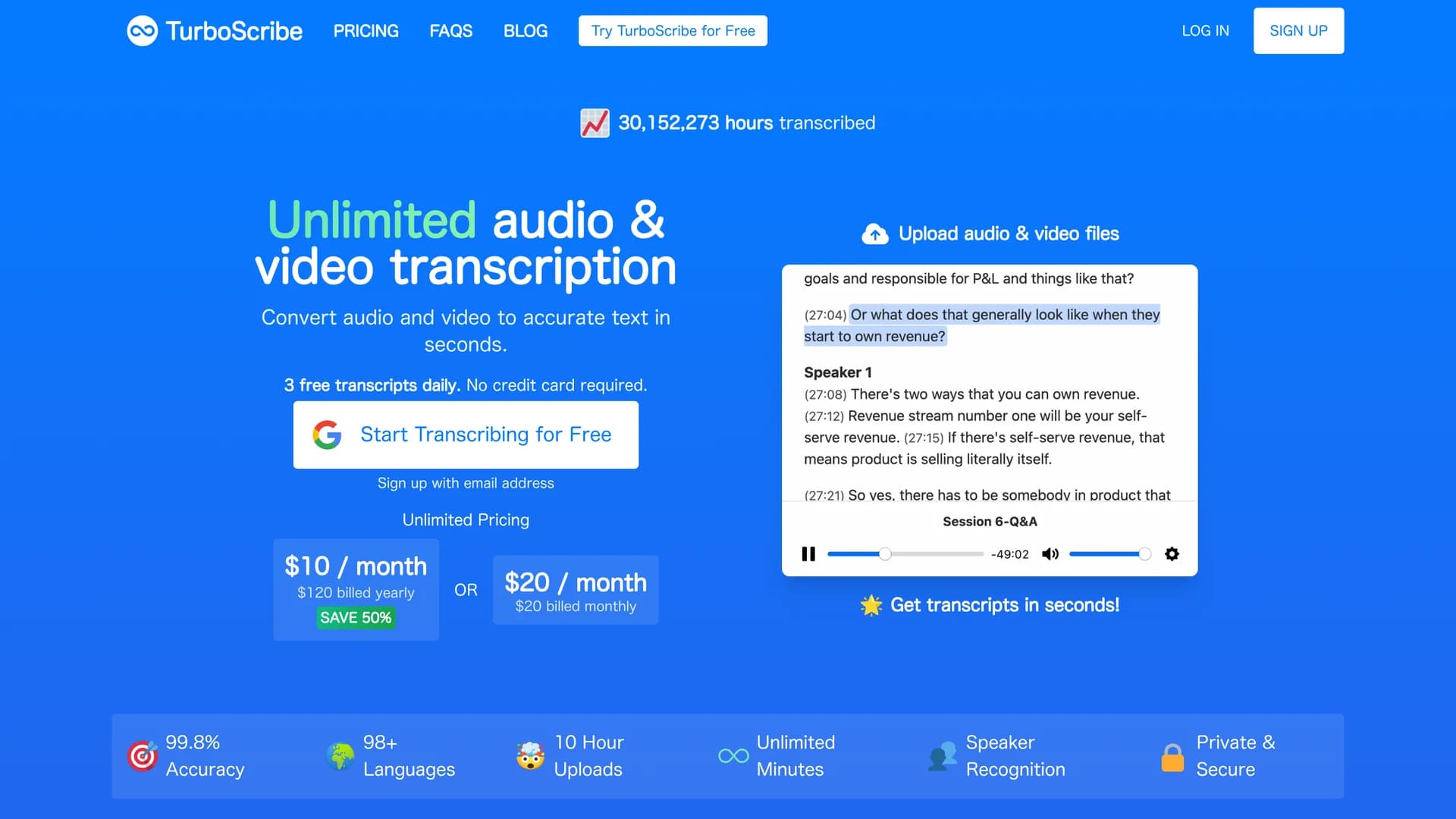The height and width of the screenshot is (819, 1456).
Task: Click the SIGN UP button
Action: point(1298,31)
